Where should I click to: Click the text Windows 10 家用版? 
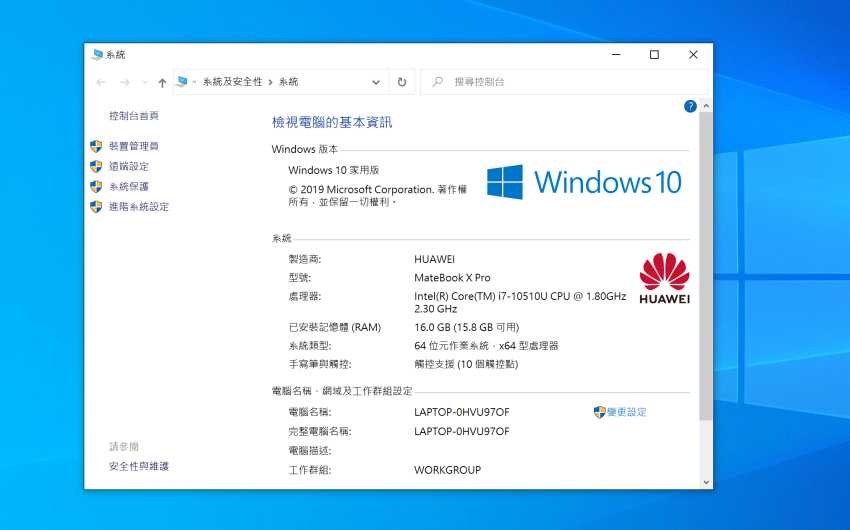pyautogui.click(x=334, y=170)
